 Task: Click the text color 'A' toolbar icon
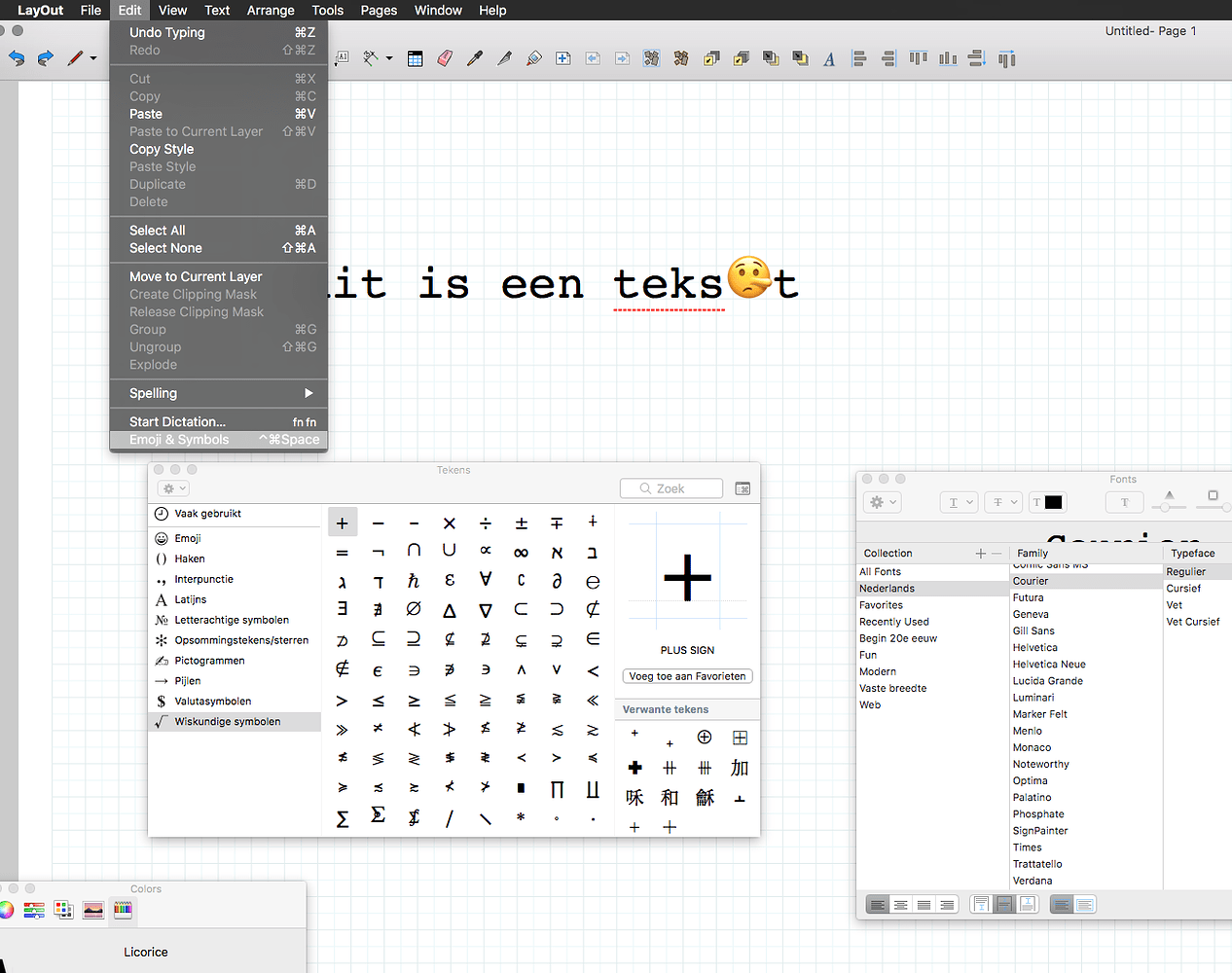coord(829,58)
